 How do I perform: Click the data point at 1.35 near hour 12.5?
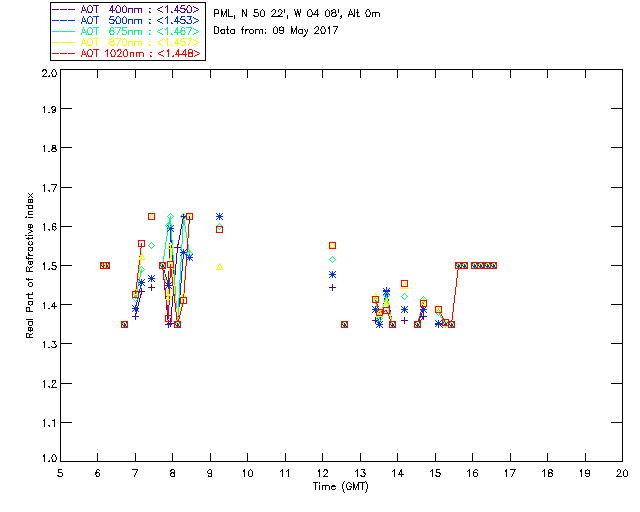(x=344, y=325)
